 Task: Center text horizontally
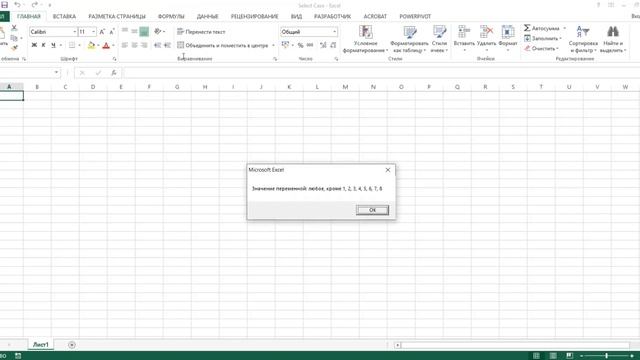(134, 45)
